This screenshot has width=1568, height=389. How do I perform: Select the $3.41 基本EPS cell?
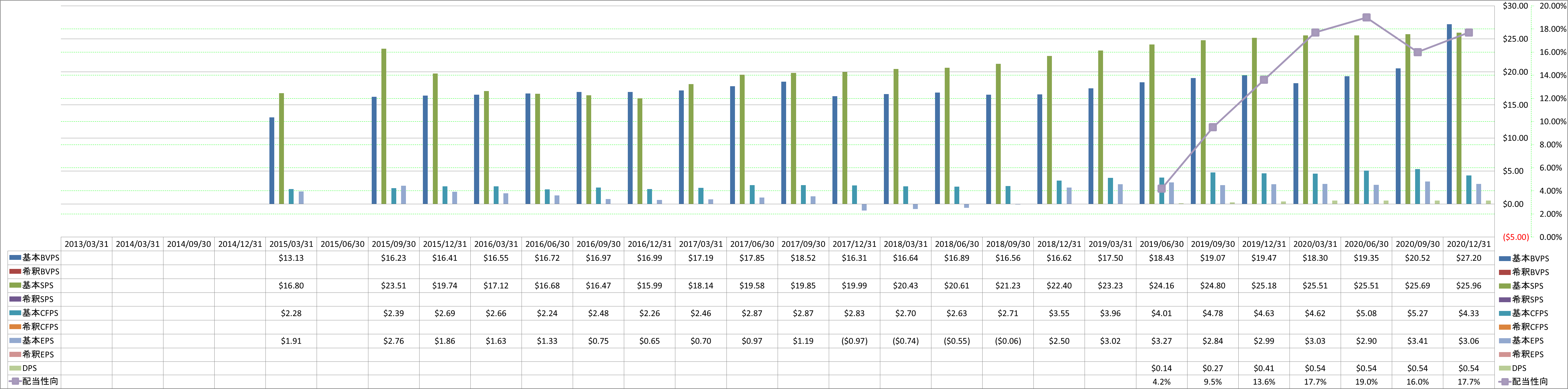1417,341
